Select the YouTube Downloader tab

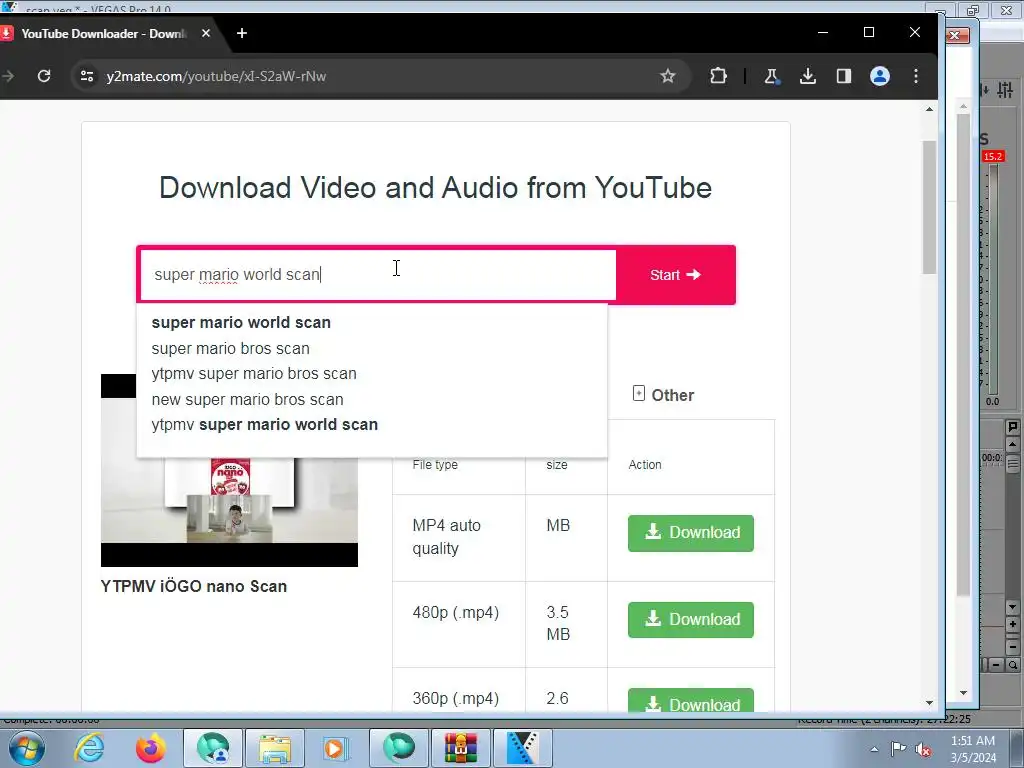(x=104, y=33)
